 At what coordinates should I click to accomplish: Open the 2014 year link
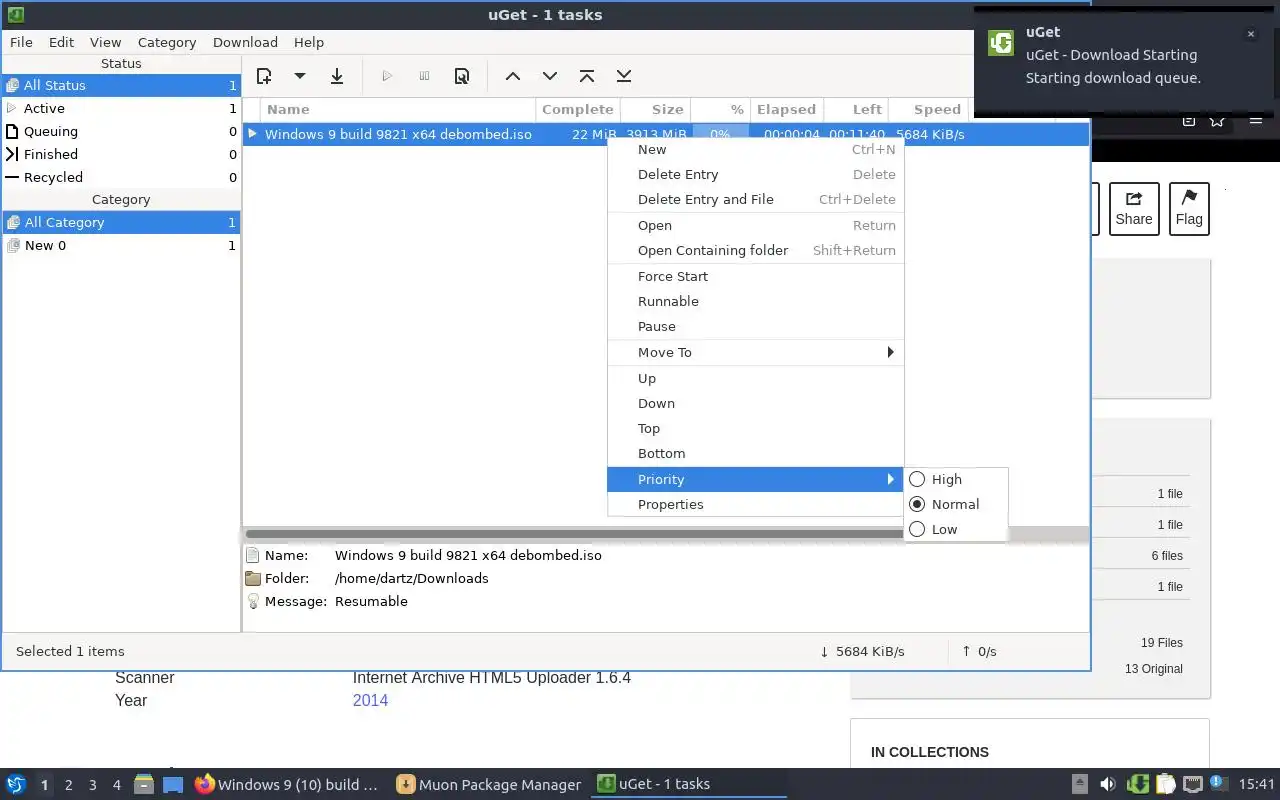click(x=370, y=700)
